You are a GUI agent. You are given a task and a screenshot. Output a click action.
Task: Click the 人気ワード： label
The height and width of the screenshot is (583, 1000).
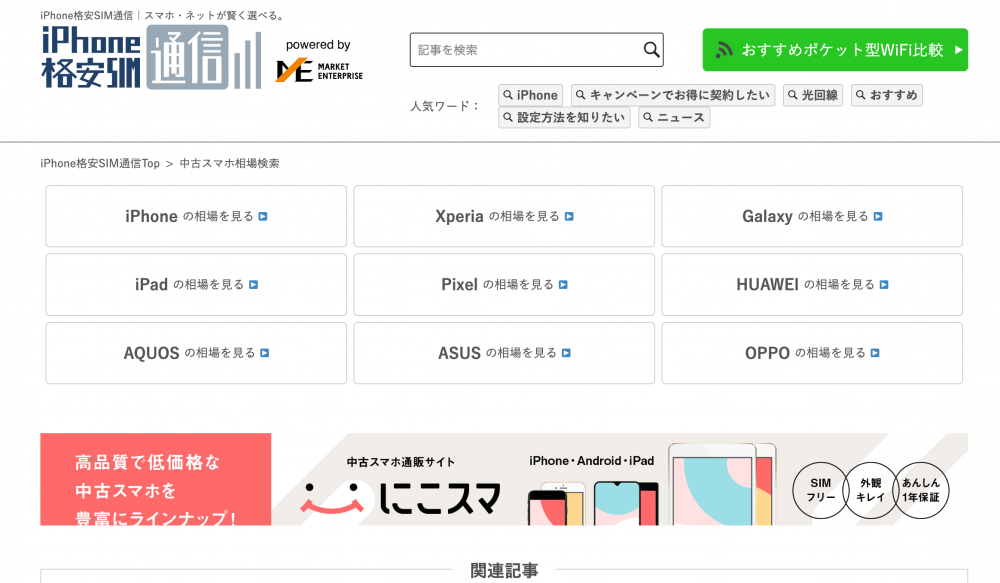click(445, 106)
